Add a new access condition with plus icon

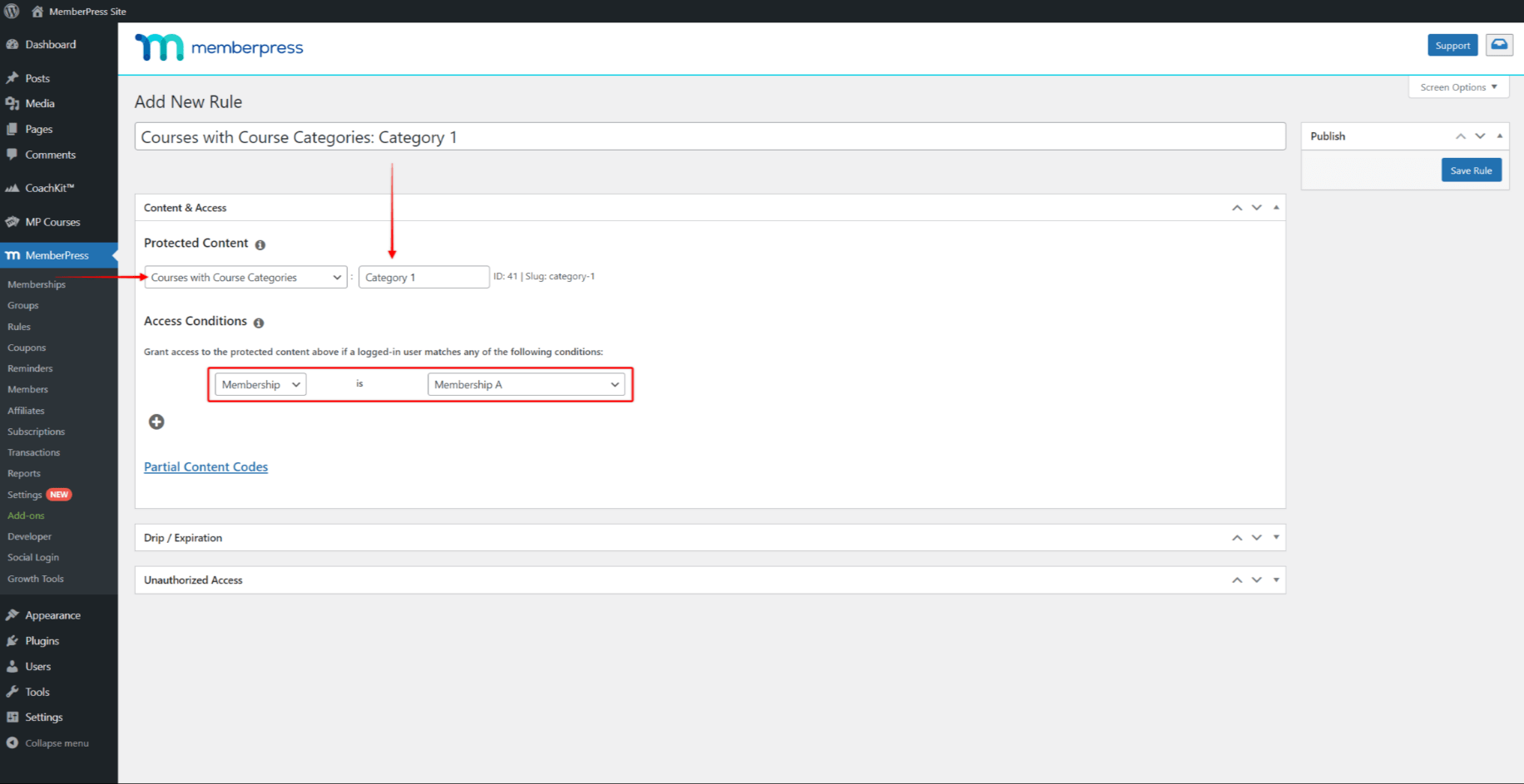point(156,422)
